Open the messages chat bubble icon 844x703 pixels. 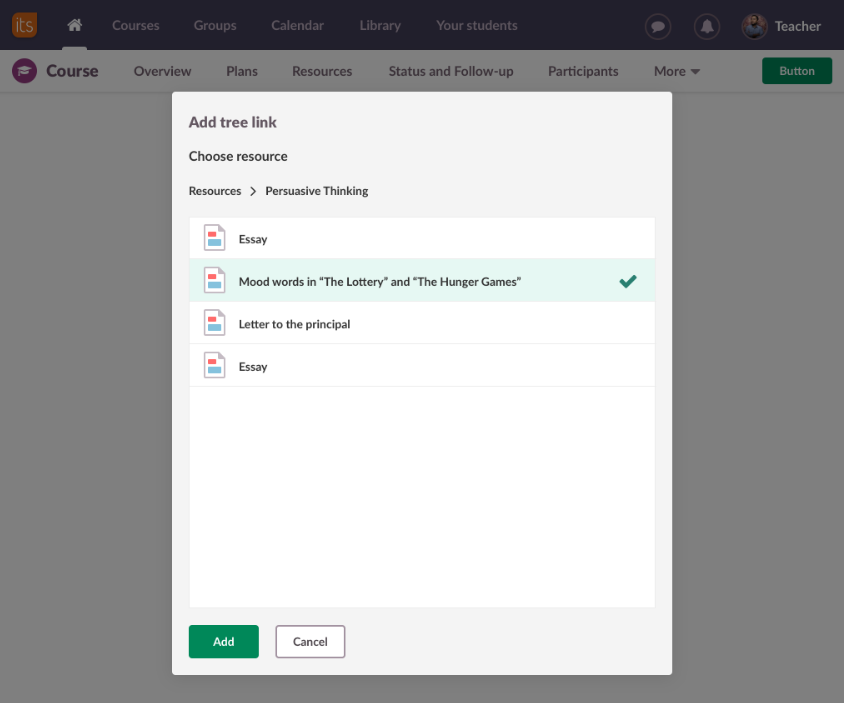pyautogui.click(x=657, y=26)
